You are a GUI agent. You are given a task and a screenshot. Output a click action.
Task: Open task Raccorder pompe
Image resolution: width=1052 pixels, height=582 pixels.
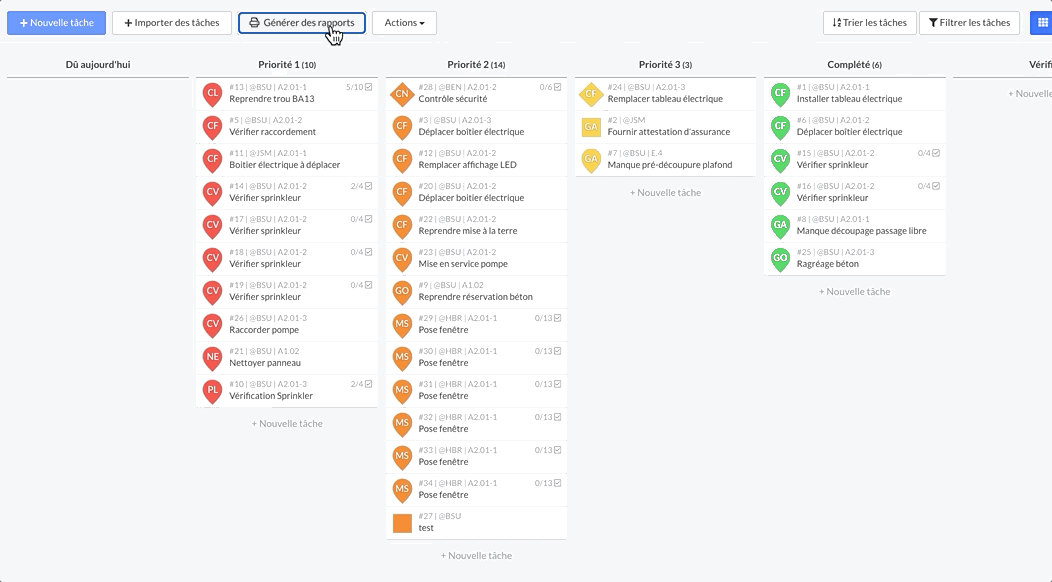tap(287, 325)
